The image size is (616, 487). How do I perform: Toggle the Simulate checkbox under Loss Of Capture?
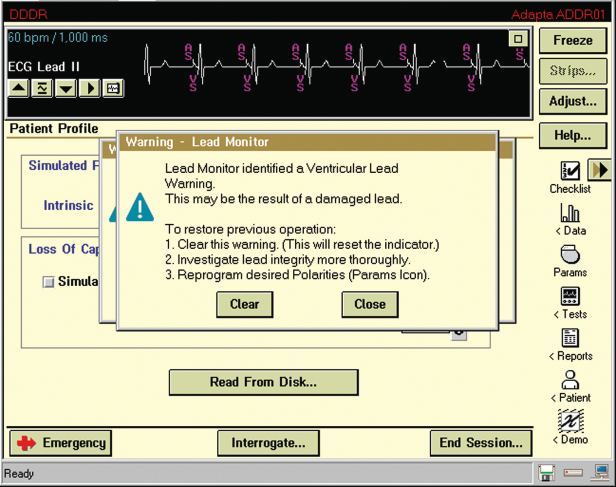(x=48, y=282)
